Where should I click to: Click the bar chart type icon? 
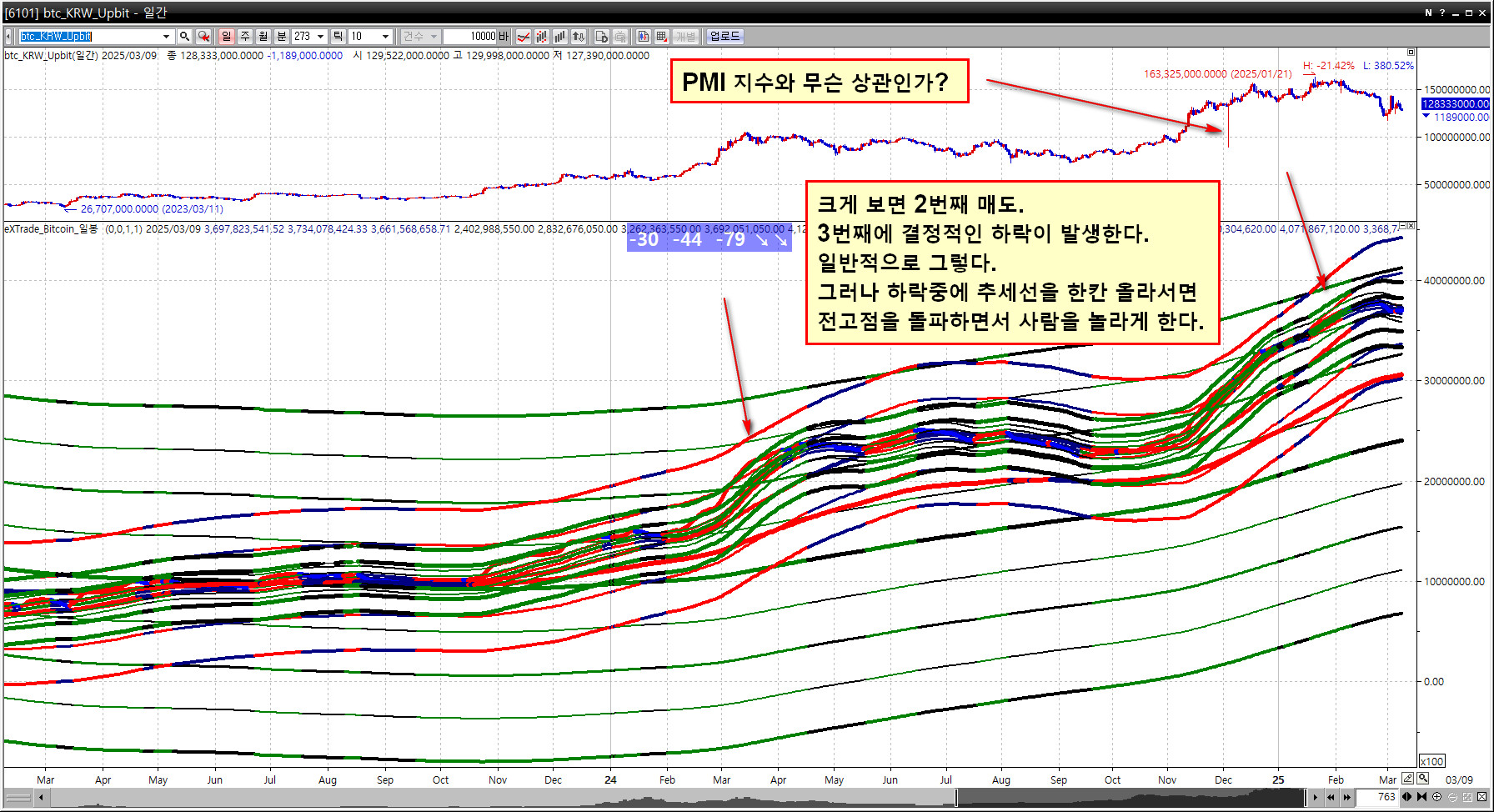(559, 37)
